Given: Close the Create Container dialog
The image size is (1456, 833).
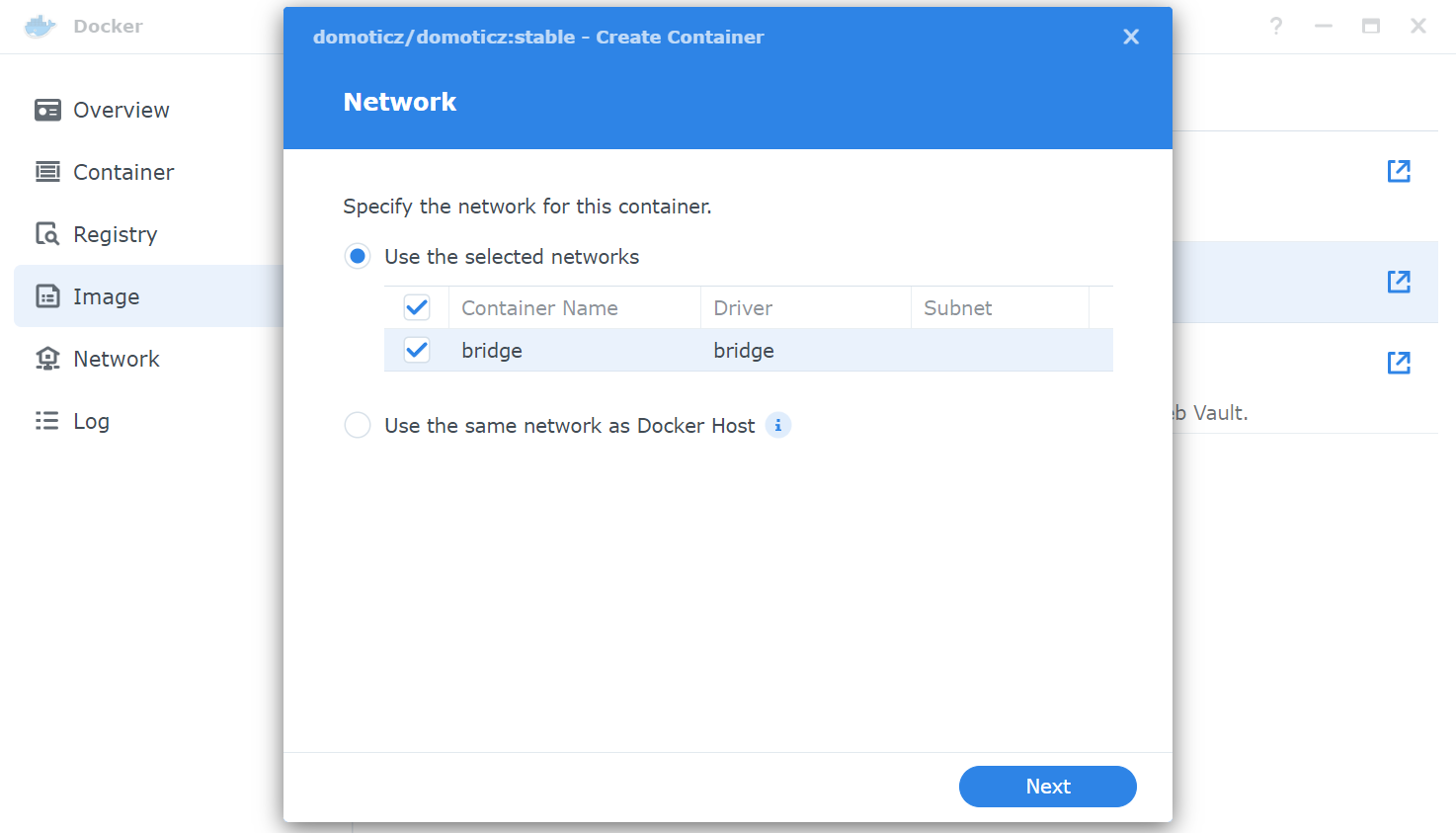Looking at the screenshot, I should [x=1131, y=37].
